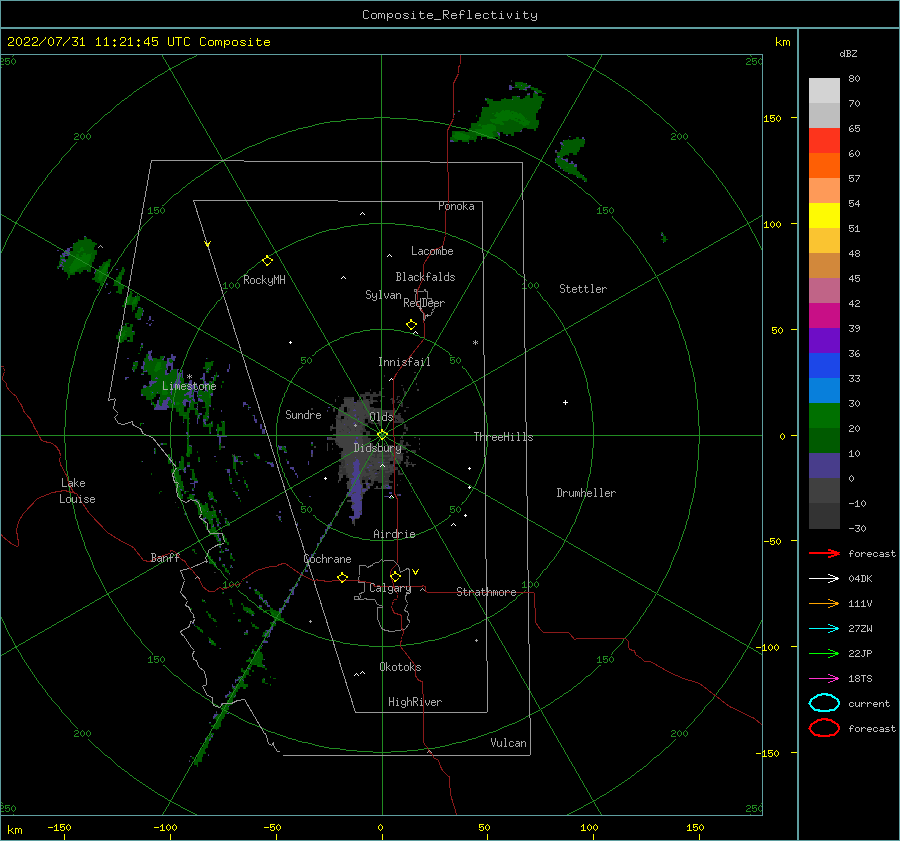Image resolution: width=900 pixels, height=841 pixels.
Task: Click the red forecast ellipse icon
Action: (824, 728)
